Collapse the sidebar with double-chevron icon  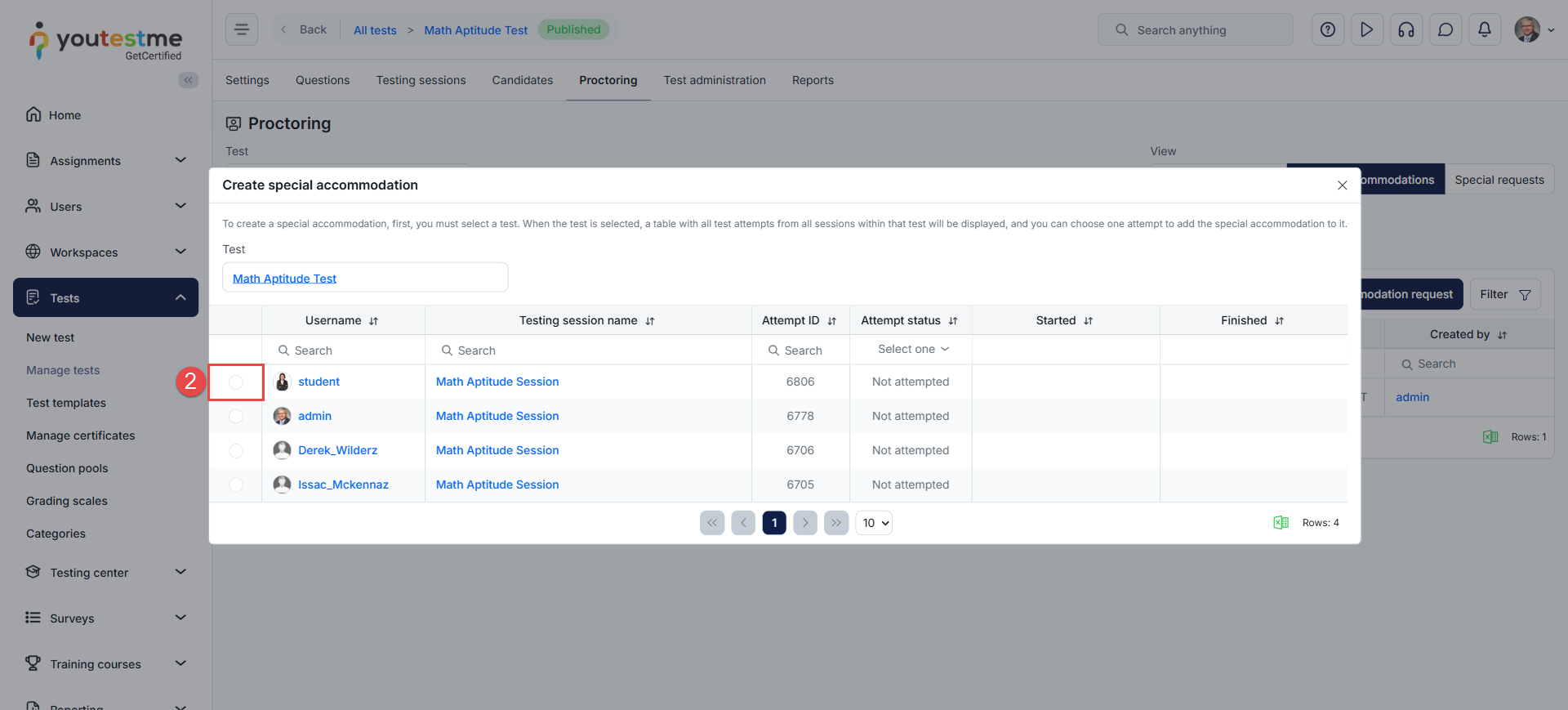click(x=189, y=80)
